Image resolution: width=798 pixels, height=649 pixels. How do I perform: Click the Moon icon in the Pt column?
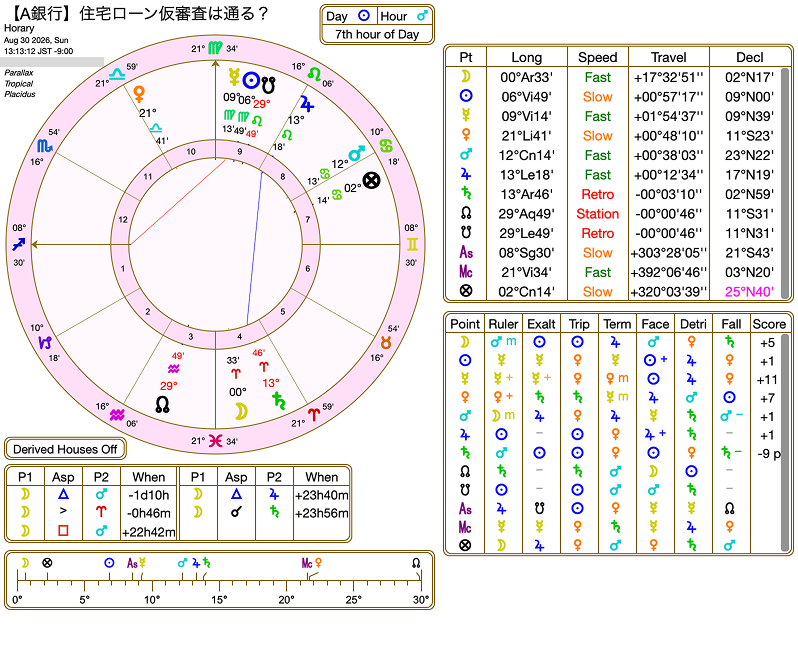tap(466, 77)
